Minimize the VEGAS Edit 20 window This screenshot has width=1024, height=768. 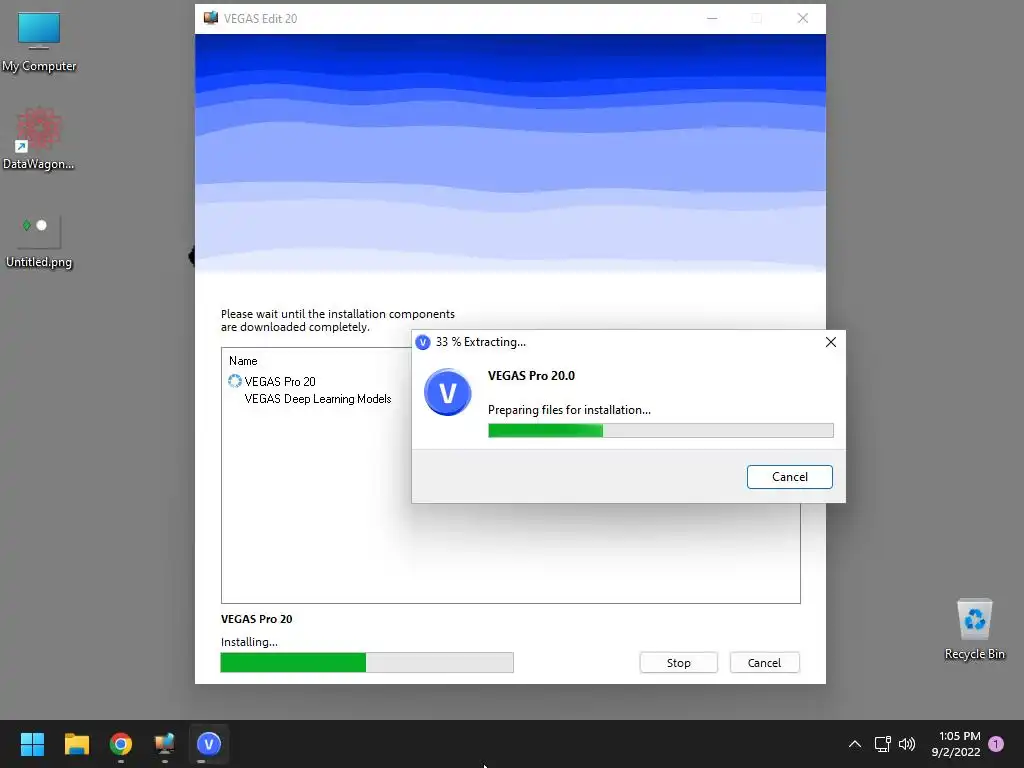(712, 18)
